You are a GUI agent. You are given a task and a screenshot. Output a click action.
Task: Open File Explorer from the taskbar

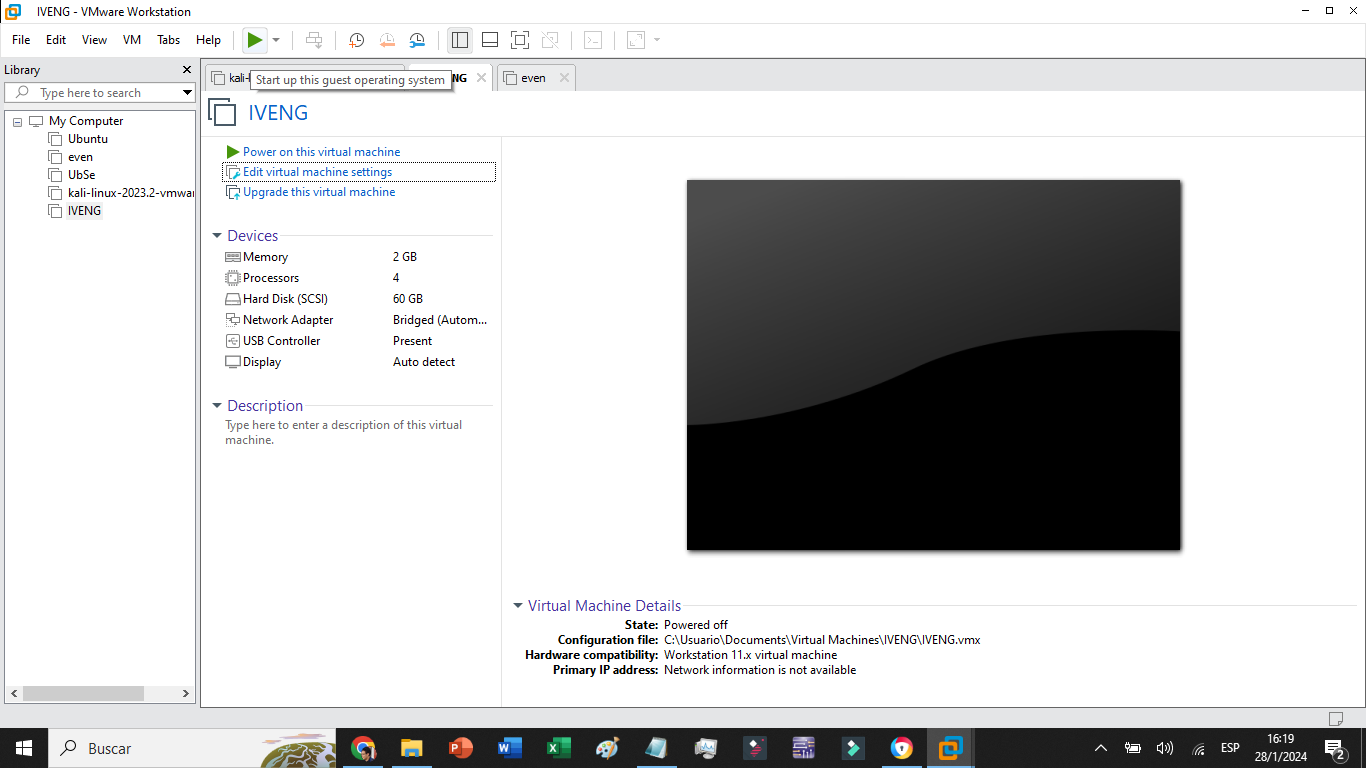(x=411, y=748)
